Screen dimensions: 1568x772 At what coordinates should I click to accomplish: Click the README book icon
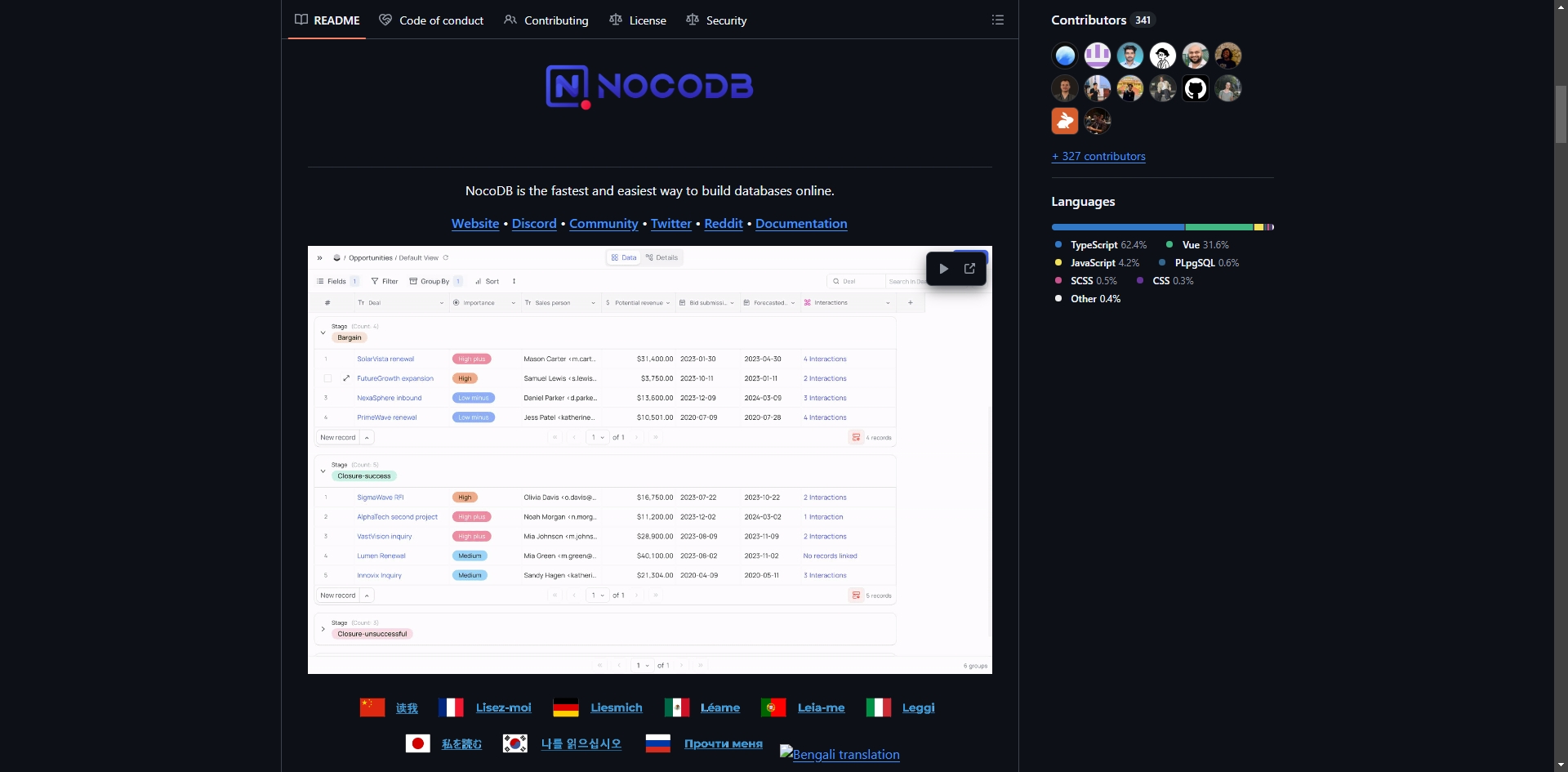pyautogui.click(x=301, y=20)
